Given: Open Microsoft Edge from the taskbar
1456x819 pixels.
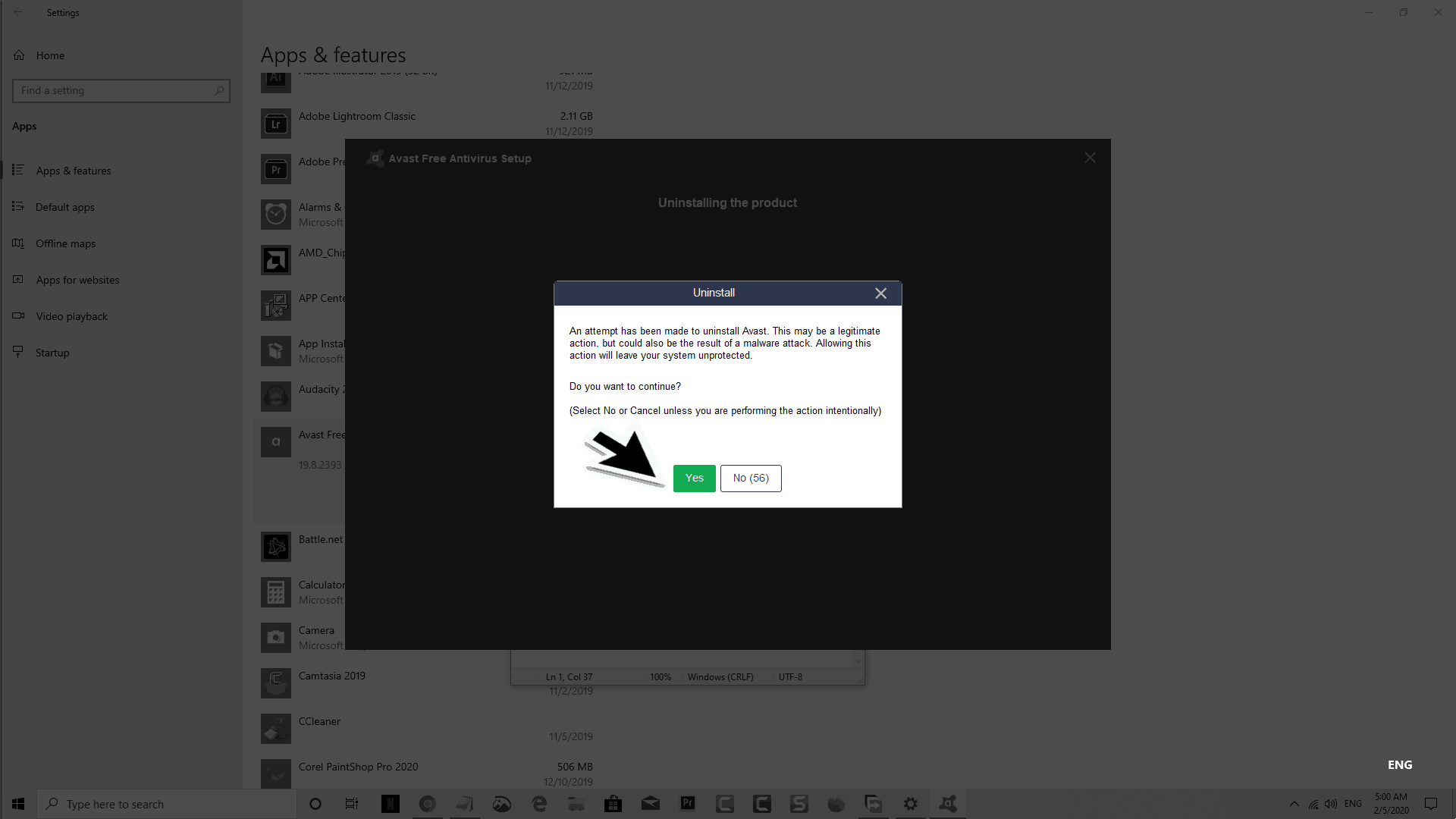Looking at the screenshot, I should coord(539,804).
